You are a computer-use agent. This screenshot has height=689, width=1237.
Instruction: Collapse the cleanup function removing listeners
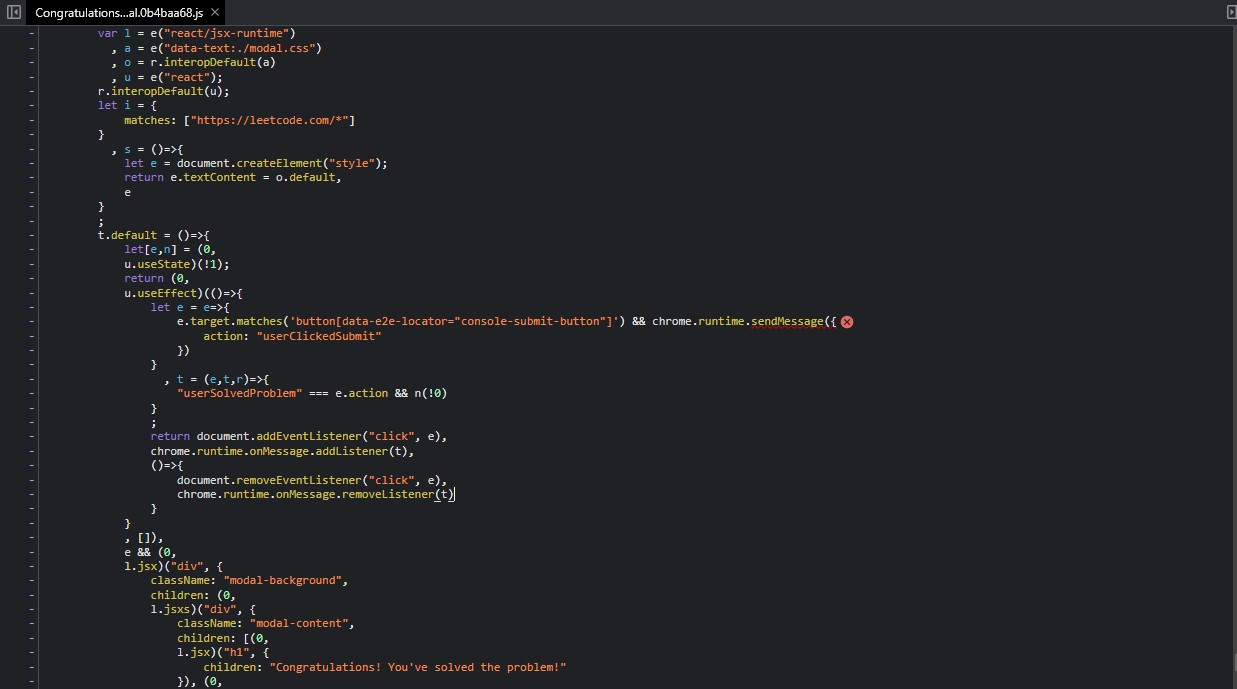click(x=32, y=465)
